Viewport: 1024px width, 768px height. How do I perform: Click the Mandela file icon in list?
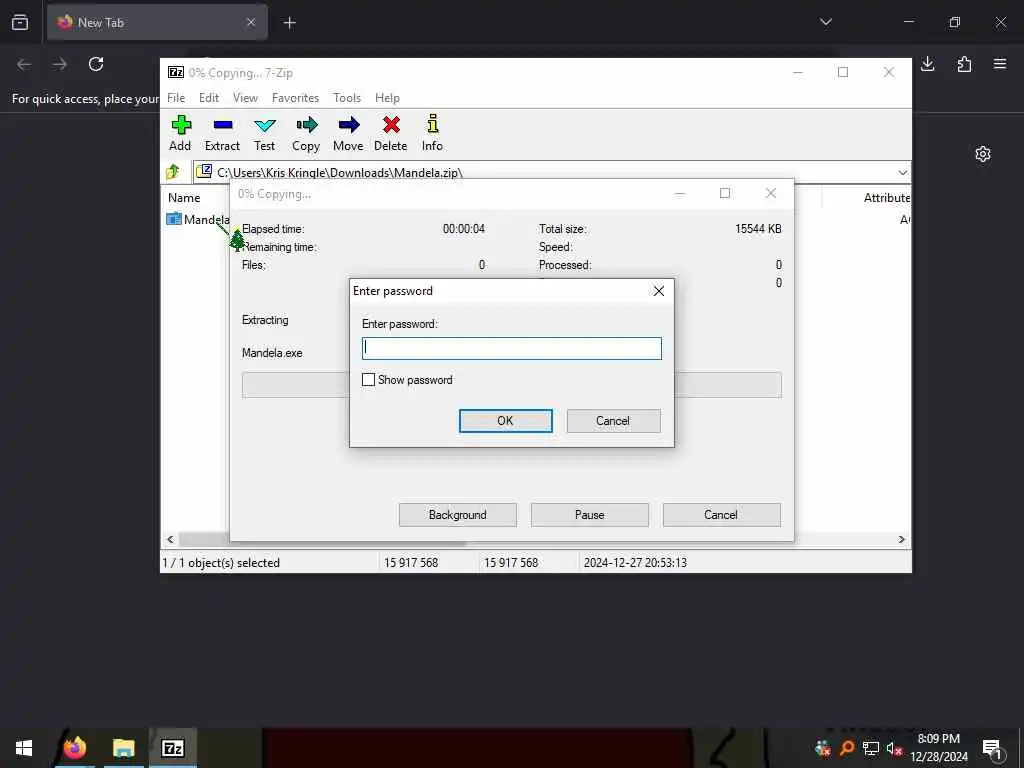[x=174, y=219]
